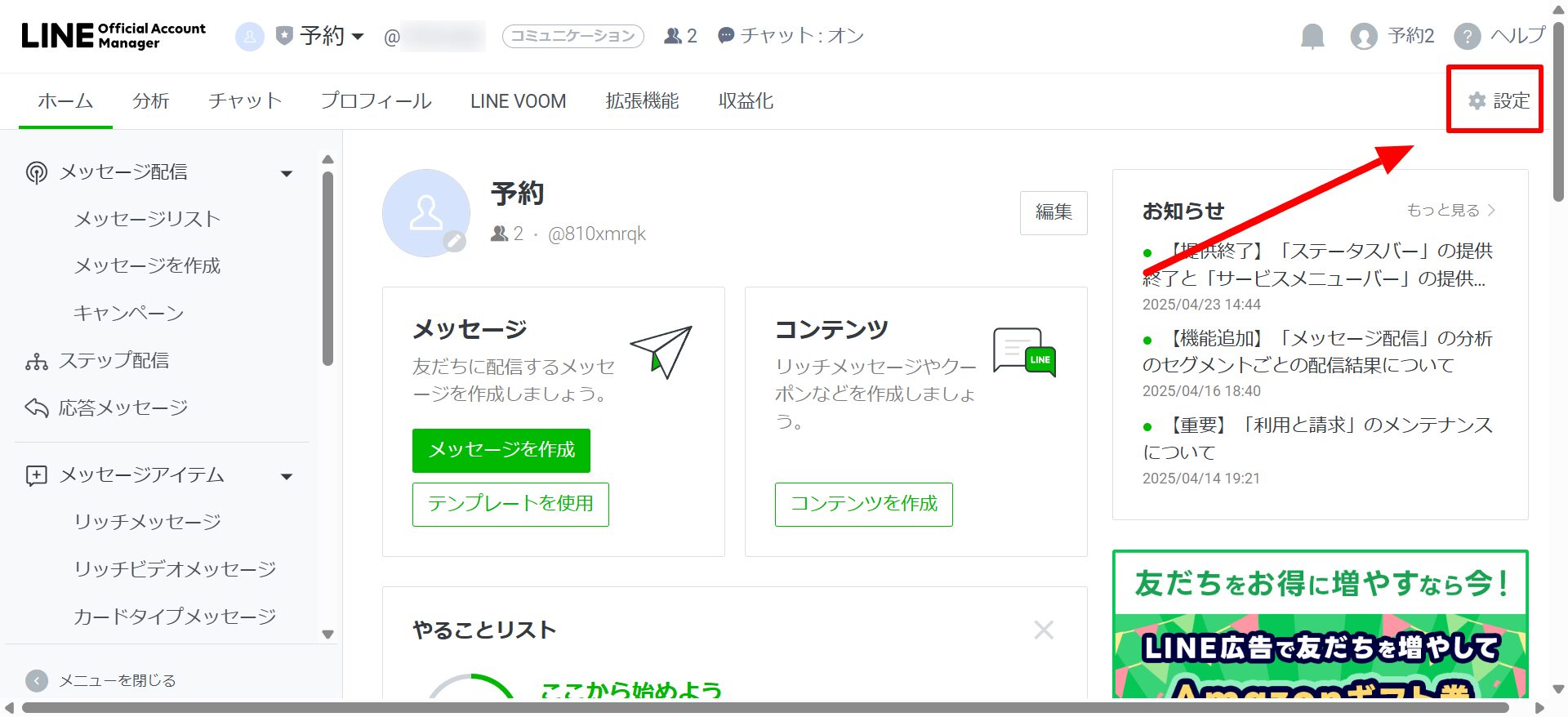
Task: Collapse the メッセージアイテム section arrow
Action: click(x=287, y=476)
